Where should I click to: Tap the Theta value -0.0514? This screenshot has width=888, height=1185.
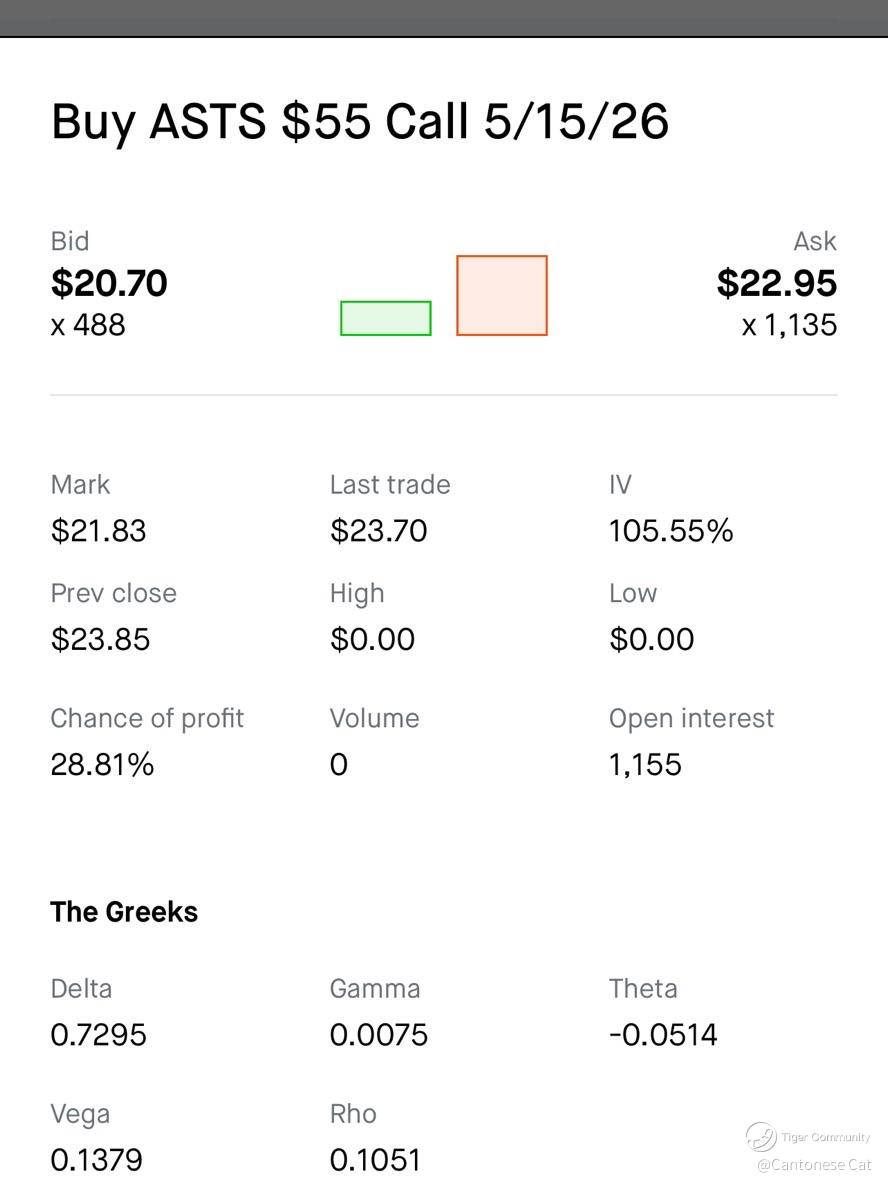point(663,1034)
